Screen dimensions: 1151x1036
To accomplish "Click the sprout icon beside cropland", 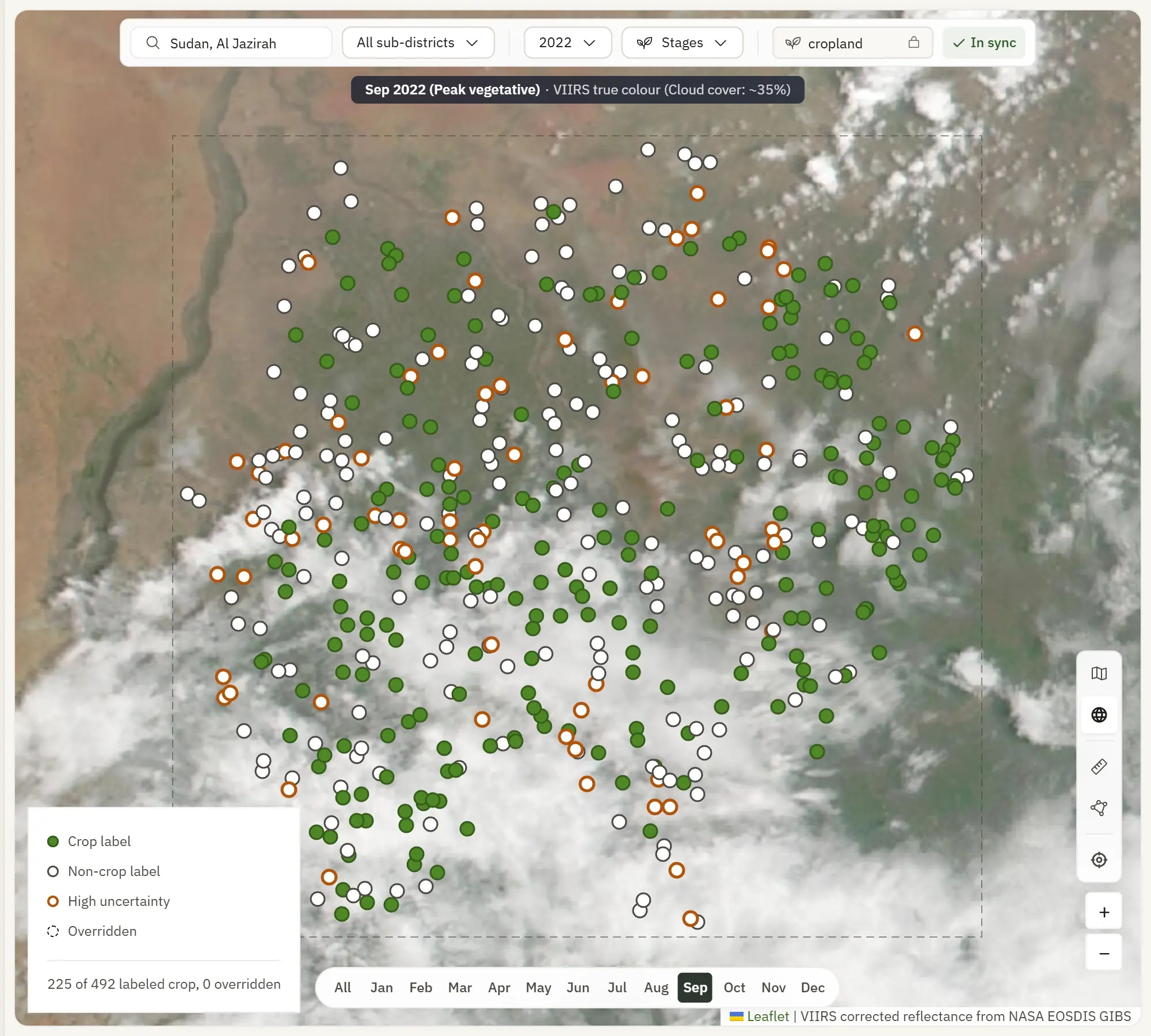I will pos(793,43).
